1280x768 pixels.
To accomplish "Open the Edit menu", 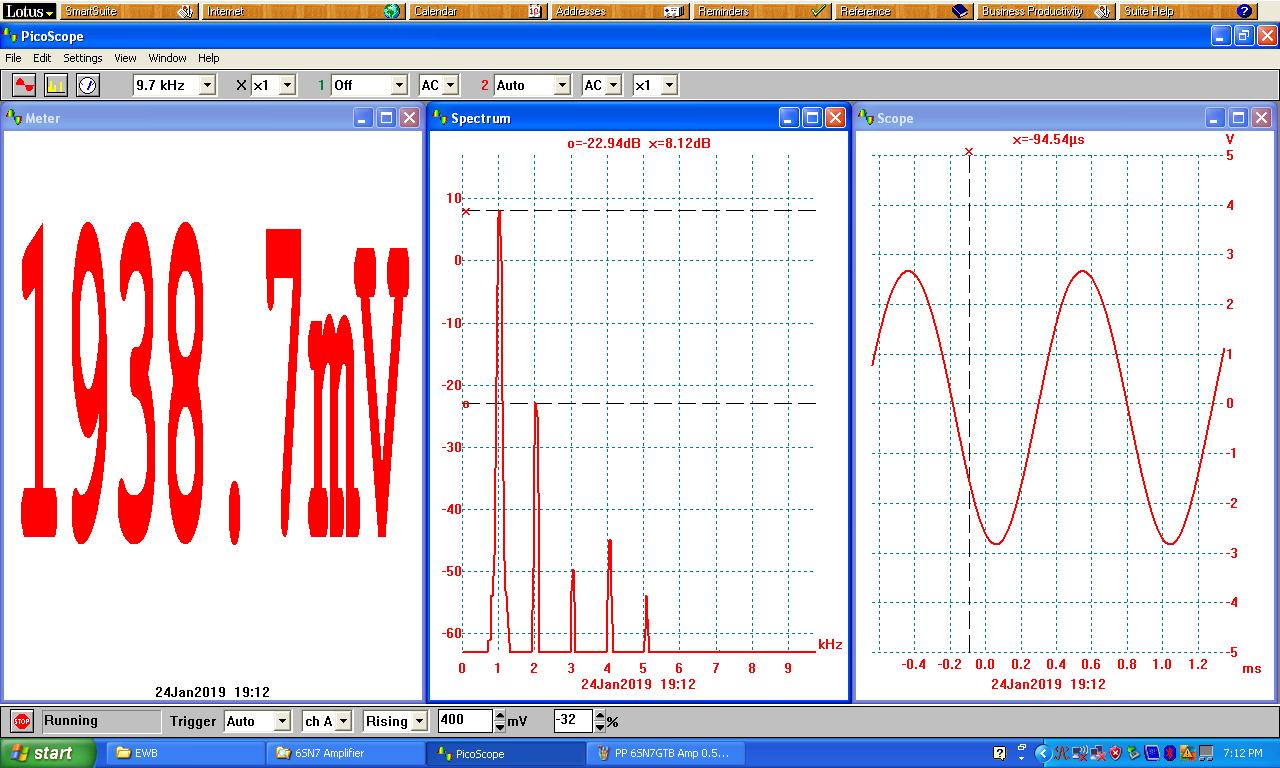I will click(42, 58).
